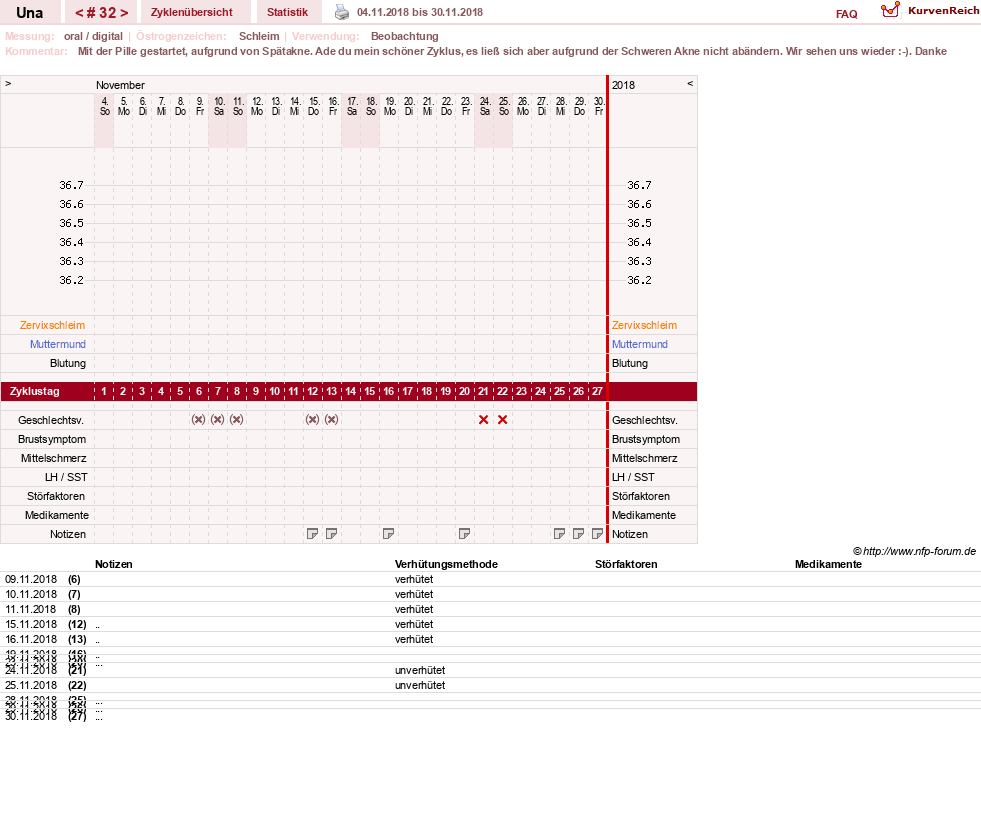Click the protected-intercourse mark on day 8

[x=236, y=420]
